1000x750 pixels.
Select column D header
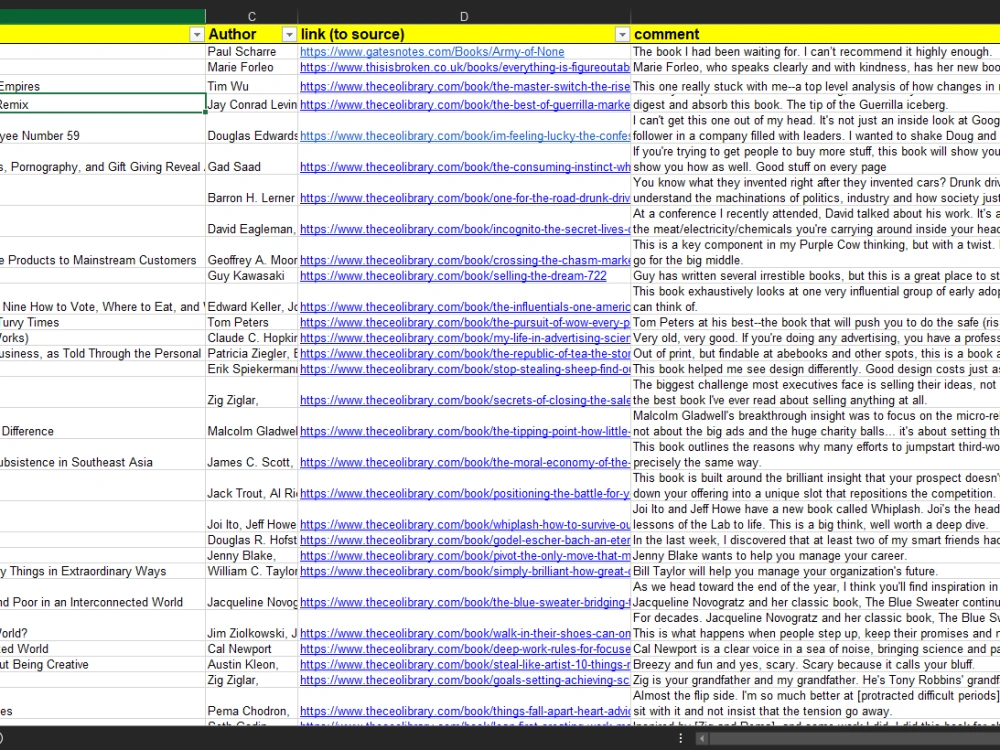pyautogui.click(x=464, y=17)
